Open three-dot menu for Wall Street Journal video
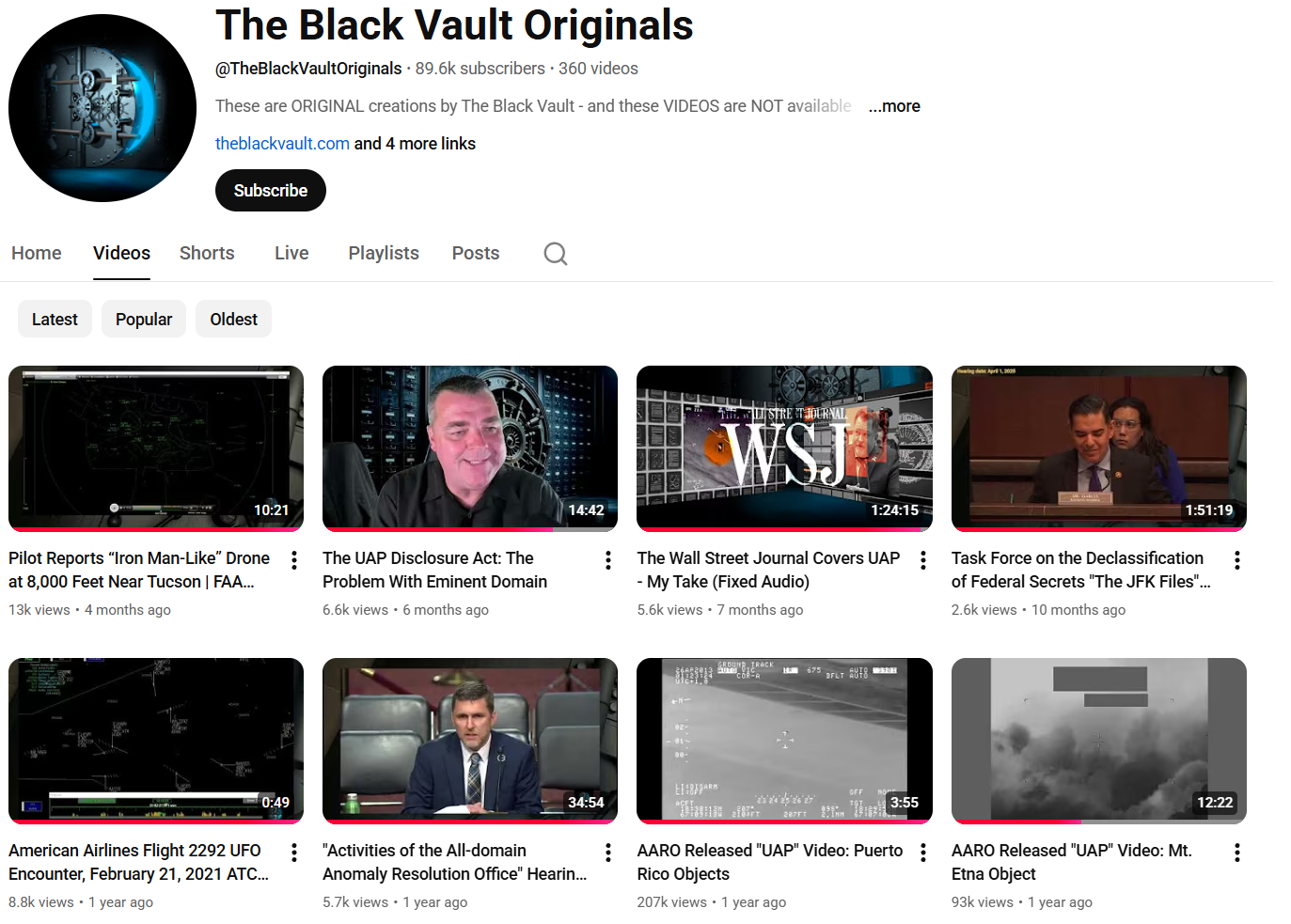This screenshot has height=924, width=1291. coord(923,560)
